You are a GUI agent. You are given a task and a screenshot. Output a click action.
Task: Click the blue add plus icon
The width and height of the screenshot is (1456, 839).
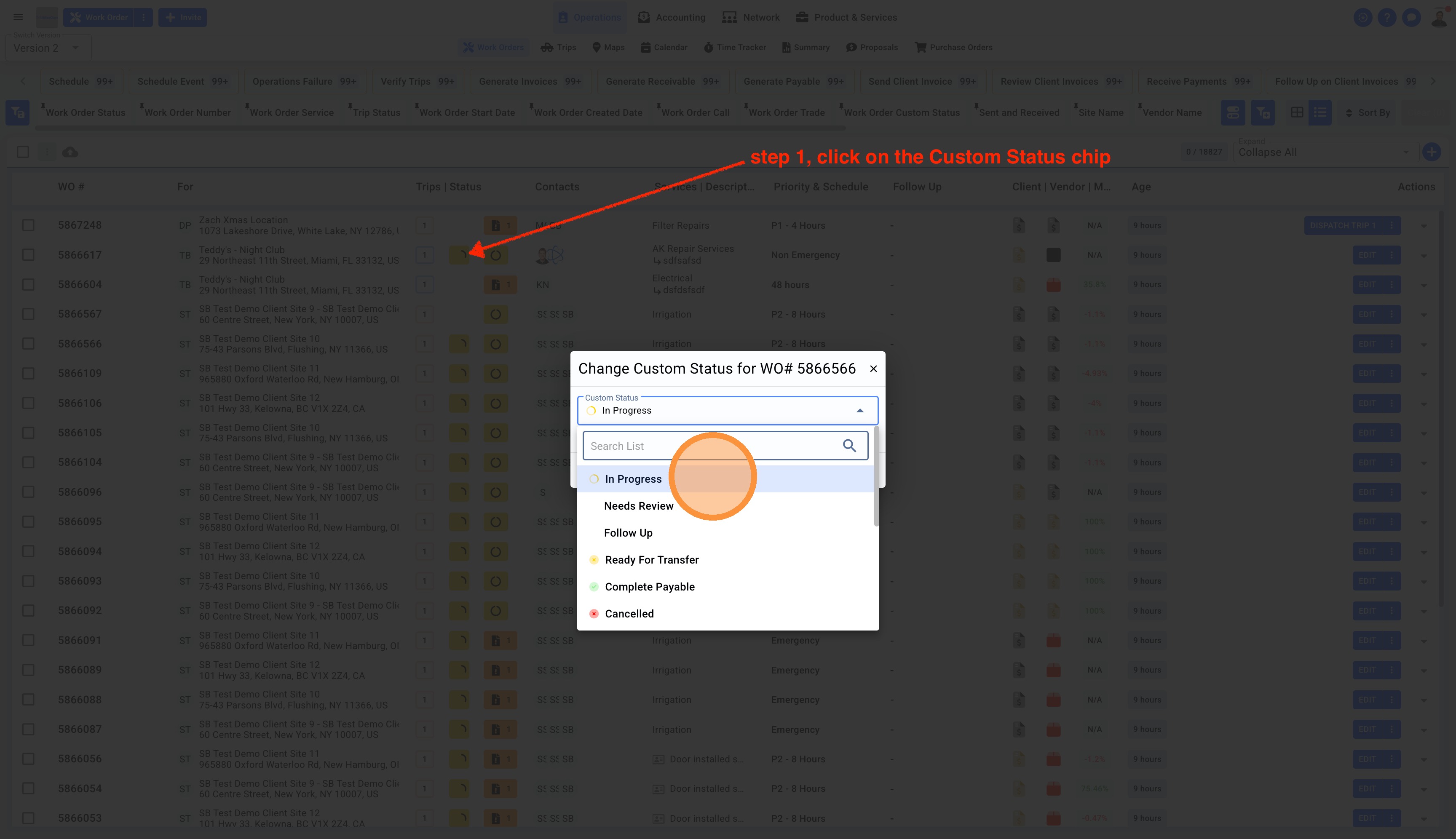point(1431,152)
